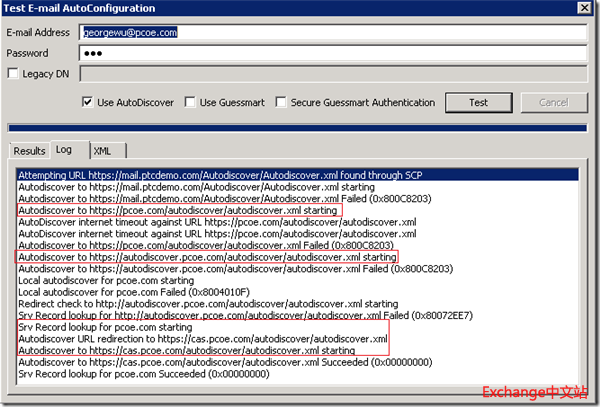
Task: Enable the Legacy DN checkbox
Action: pyautogui.click(x=13, y=73)
